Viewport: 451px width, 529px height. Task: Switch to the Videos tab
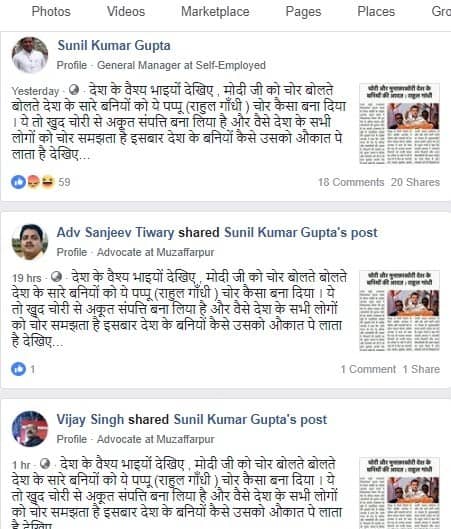[x=126, y=11]
